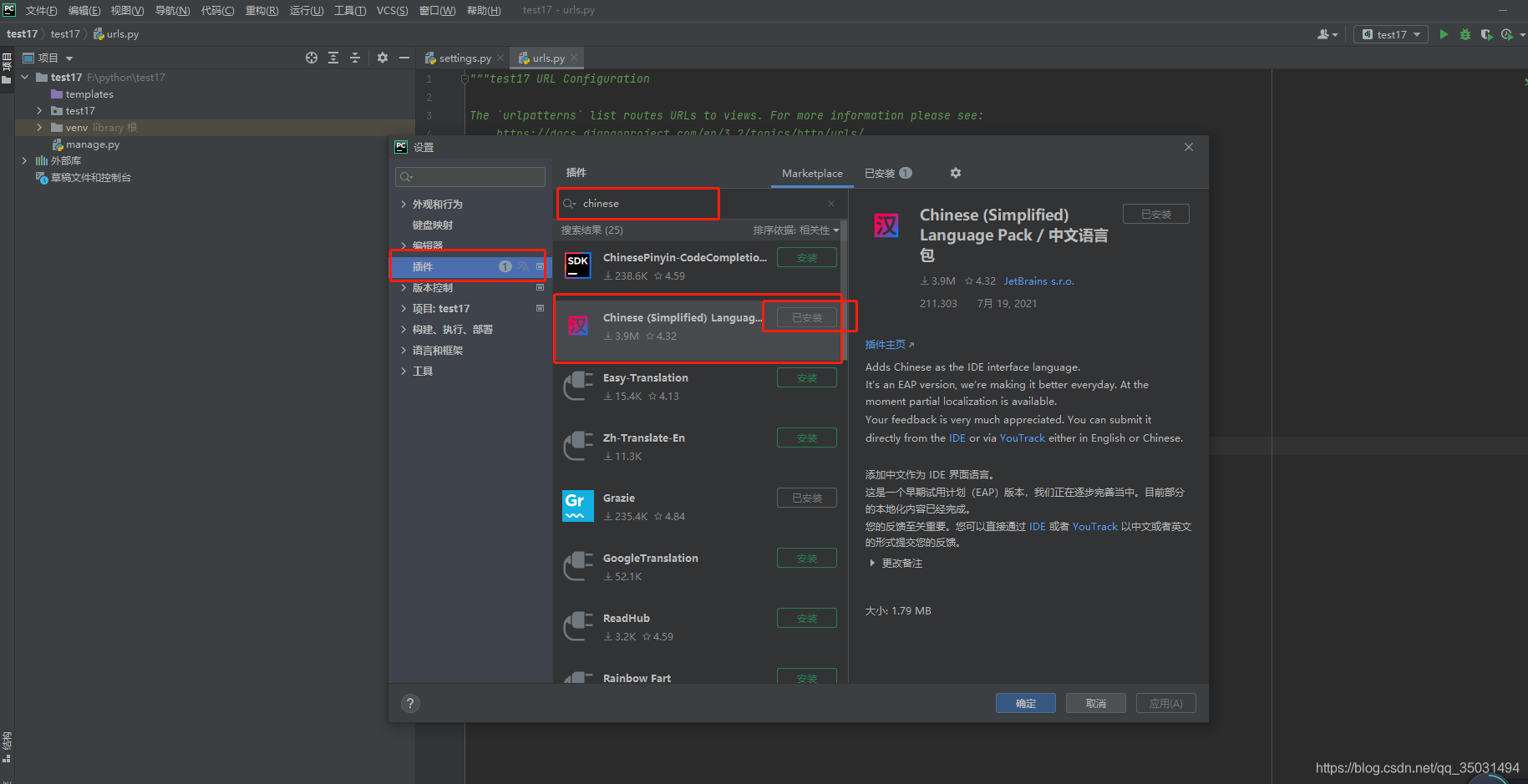Click 取消 to cancel settings
Screen dimensions: 1528x784
[x=1095, y=703]
